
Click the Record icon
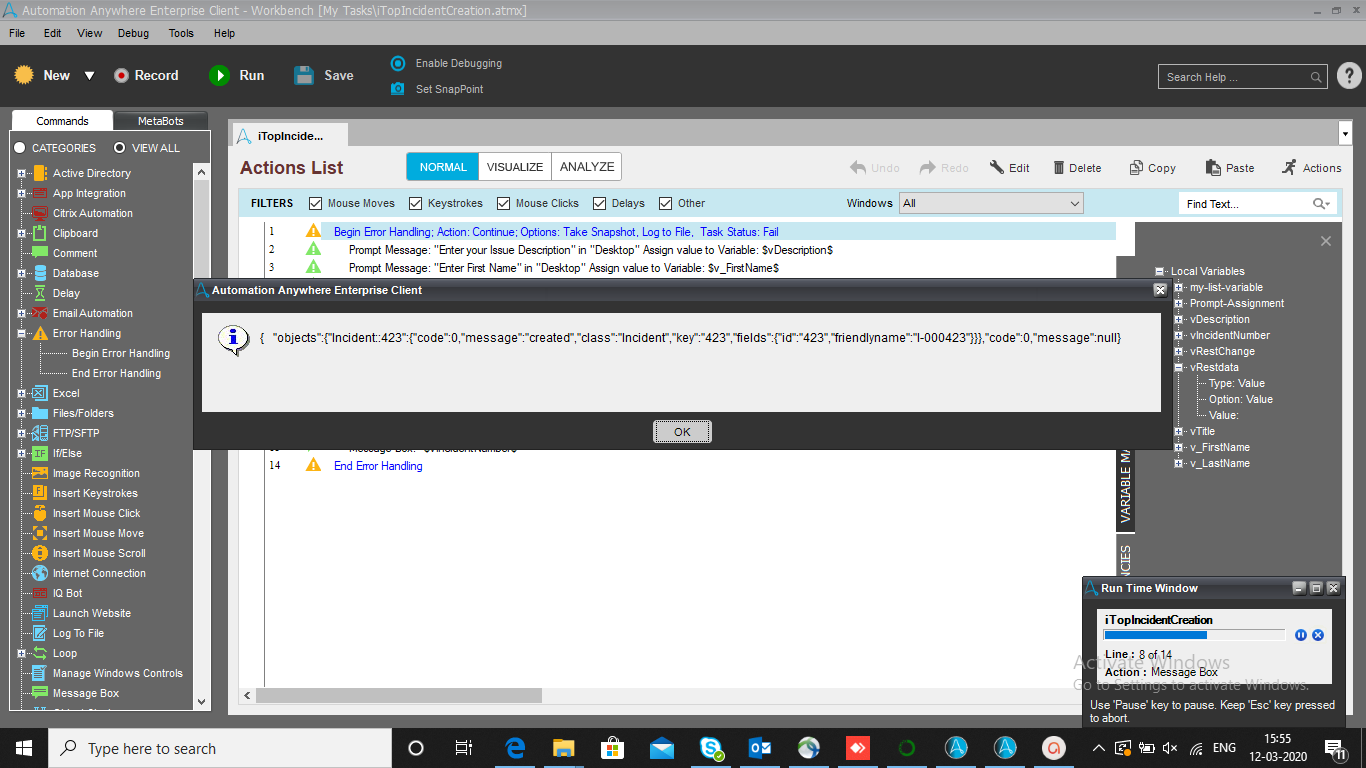pyautogui.click(x=121, y=75)
